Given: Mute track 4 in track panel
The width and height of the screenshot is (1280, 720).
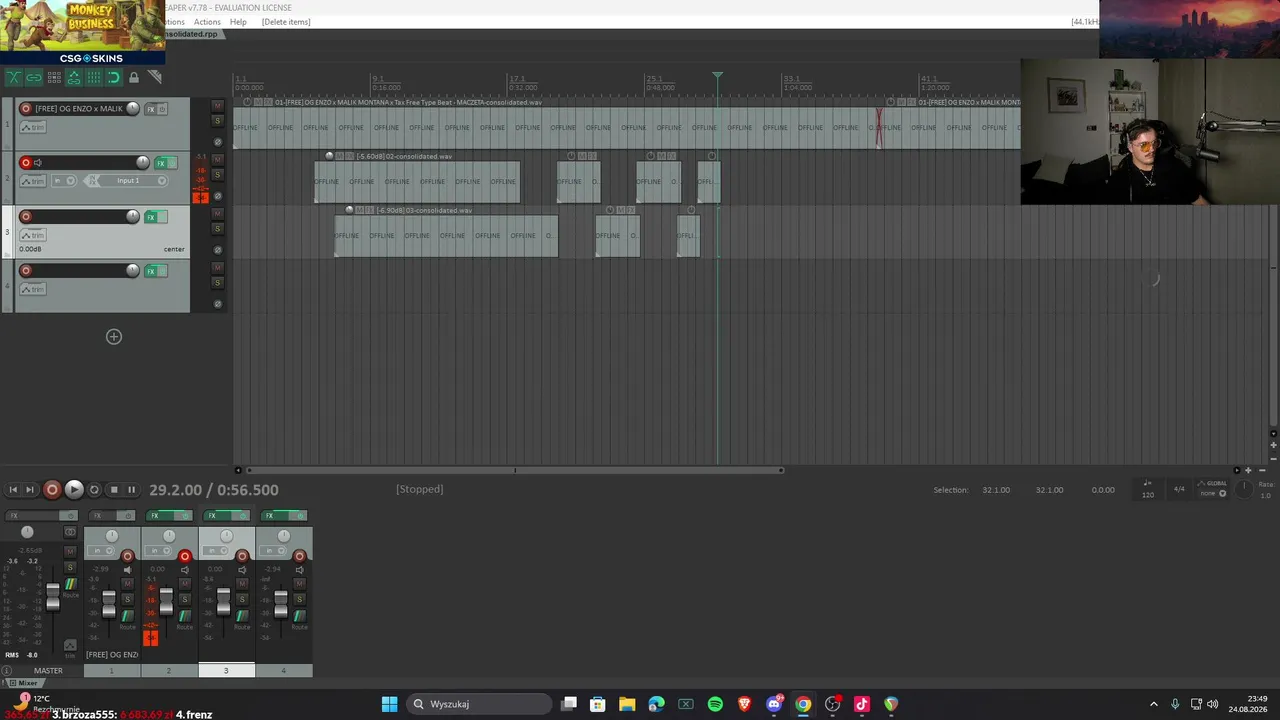Looking at the screenshot, I should (218, 267).
